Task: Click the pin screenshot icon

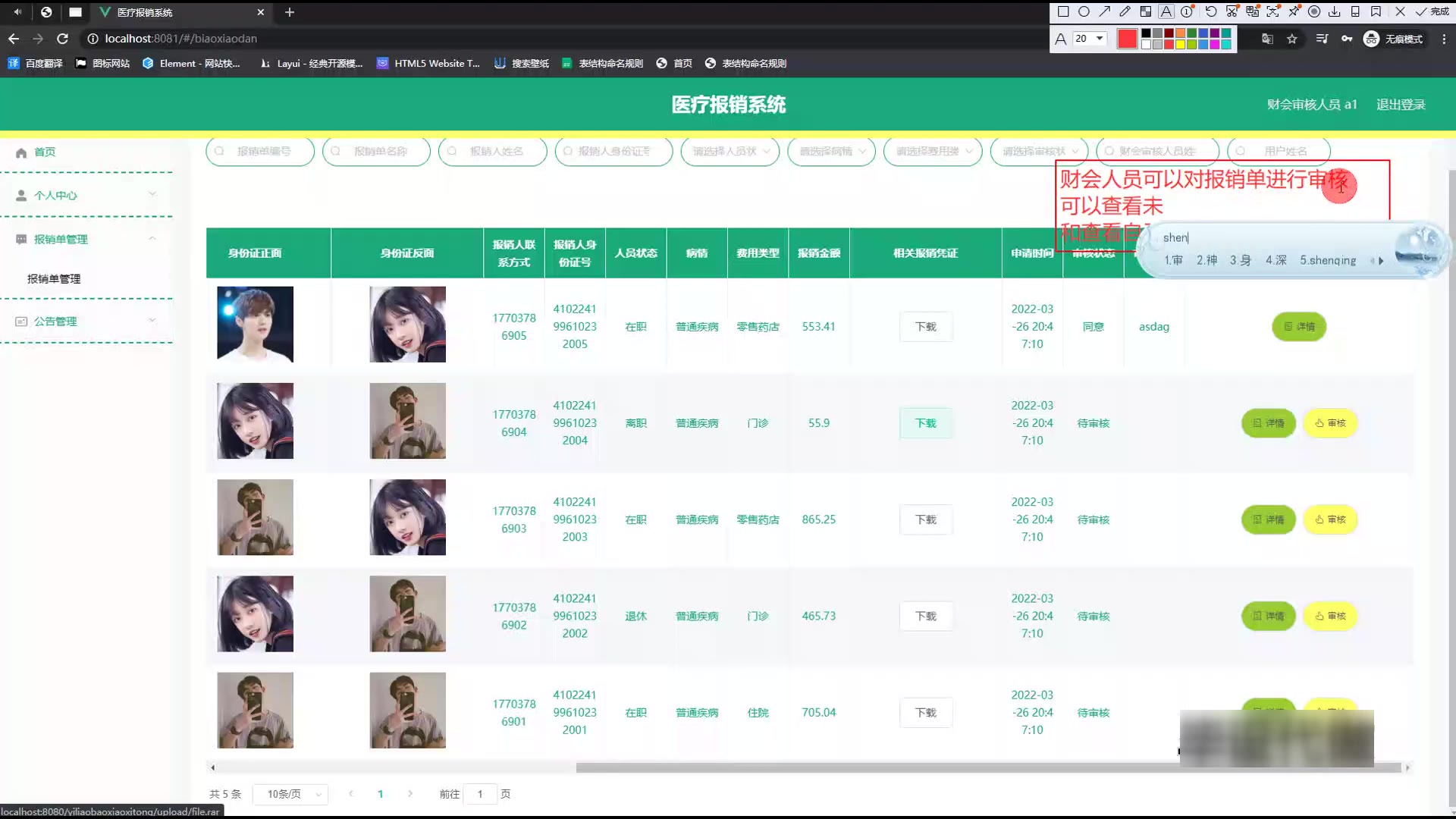Action: tap(1294, 11)
